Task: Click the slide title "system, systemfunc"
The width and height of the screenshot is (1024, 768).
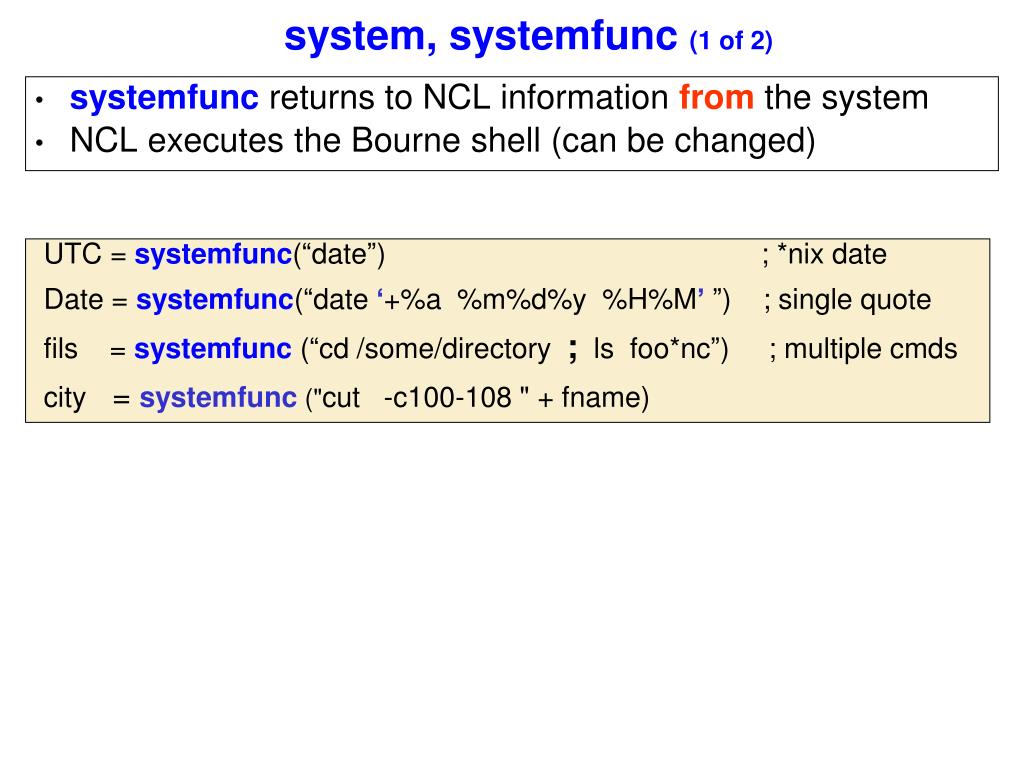Action: (x=481, y=35)
